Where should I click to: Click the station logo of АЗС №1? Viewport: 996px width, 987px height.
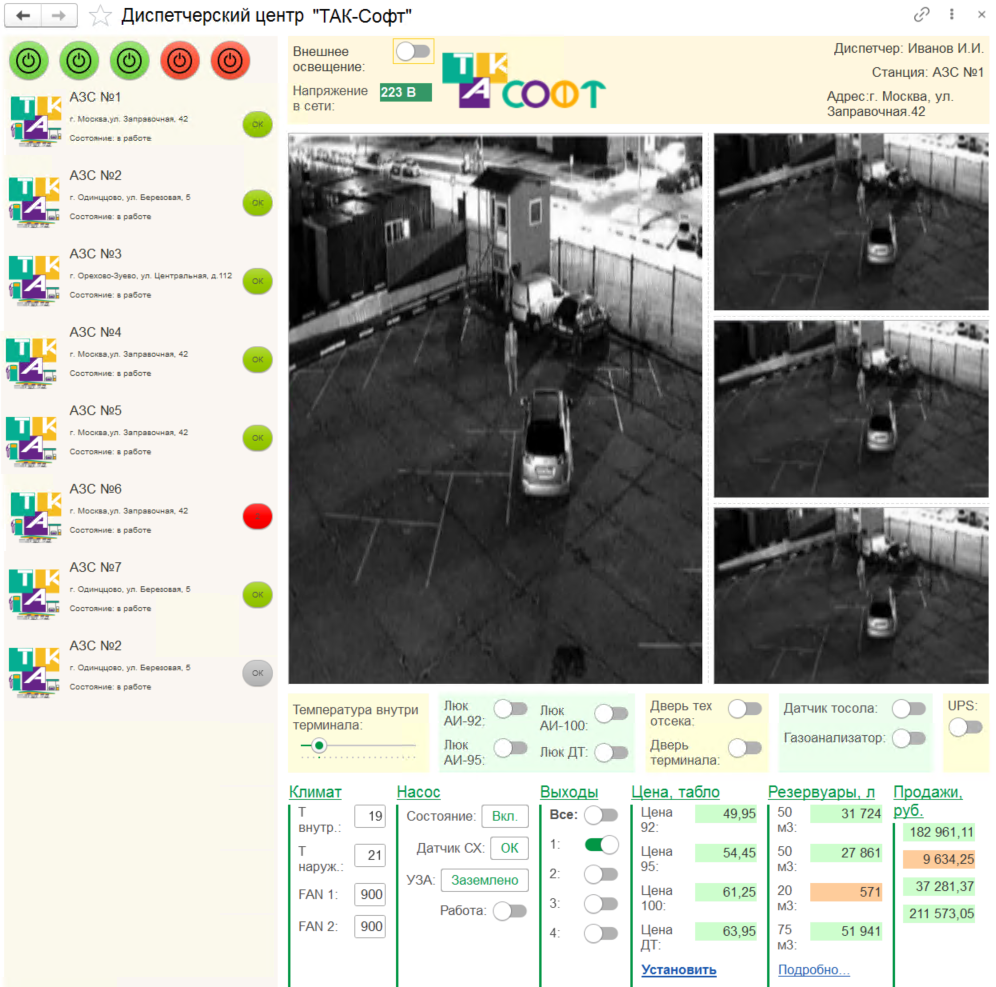(x=36, y=121)
